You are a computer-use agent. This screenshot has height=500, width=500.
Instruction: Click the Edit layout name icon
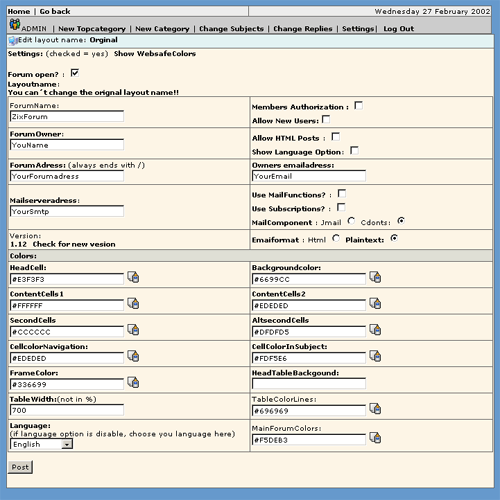(x=13, y=41)
